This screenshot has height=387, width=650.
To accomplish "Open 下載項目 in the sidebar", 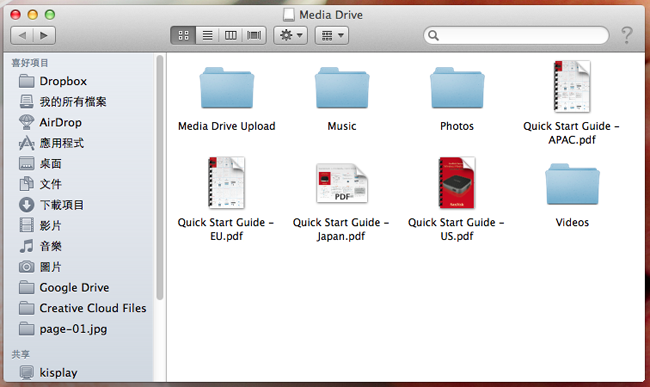I will pos(79,205).
